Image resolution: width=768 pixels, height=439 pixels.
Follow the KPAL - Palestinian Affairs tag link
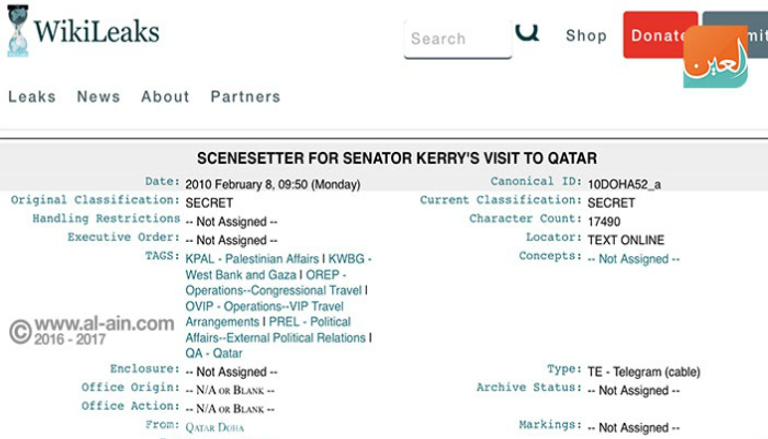point(254,259)
